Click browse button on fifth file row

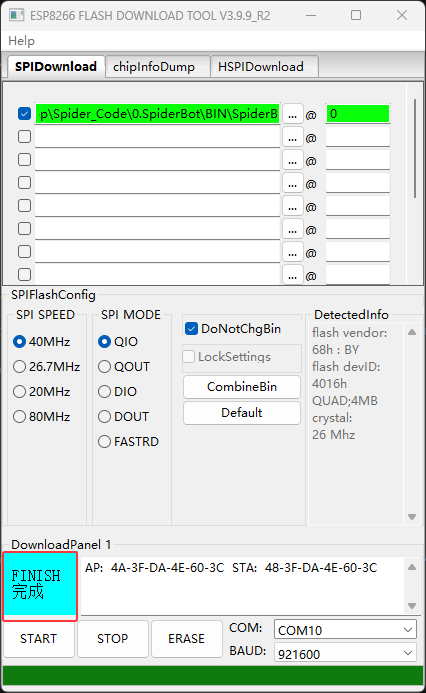point(293,206)
